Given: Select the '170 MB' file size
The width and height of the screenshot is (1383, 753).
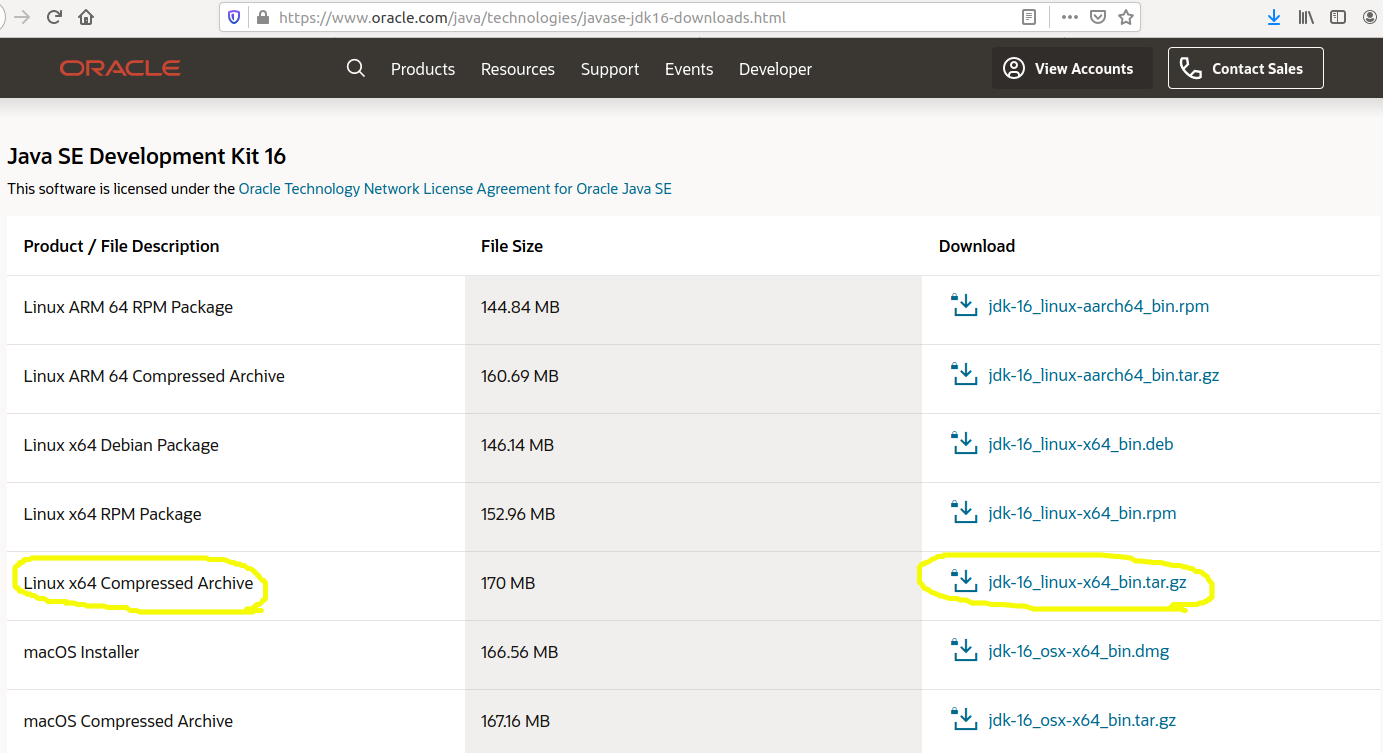Looking at the screenshot, I should click(508, 583).
